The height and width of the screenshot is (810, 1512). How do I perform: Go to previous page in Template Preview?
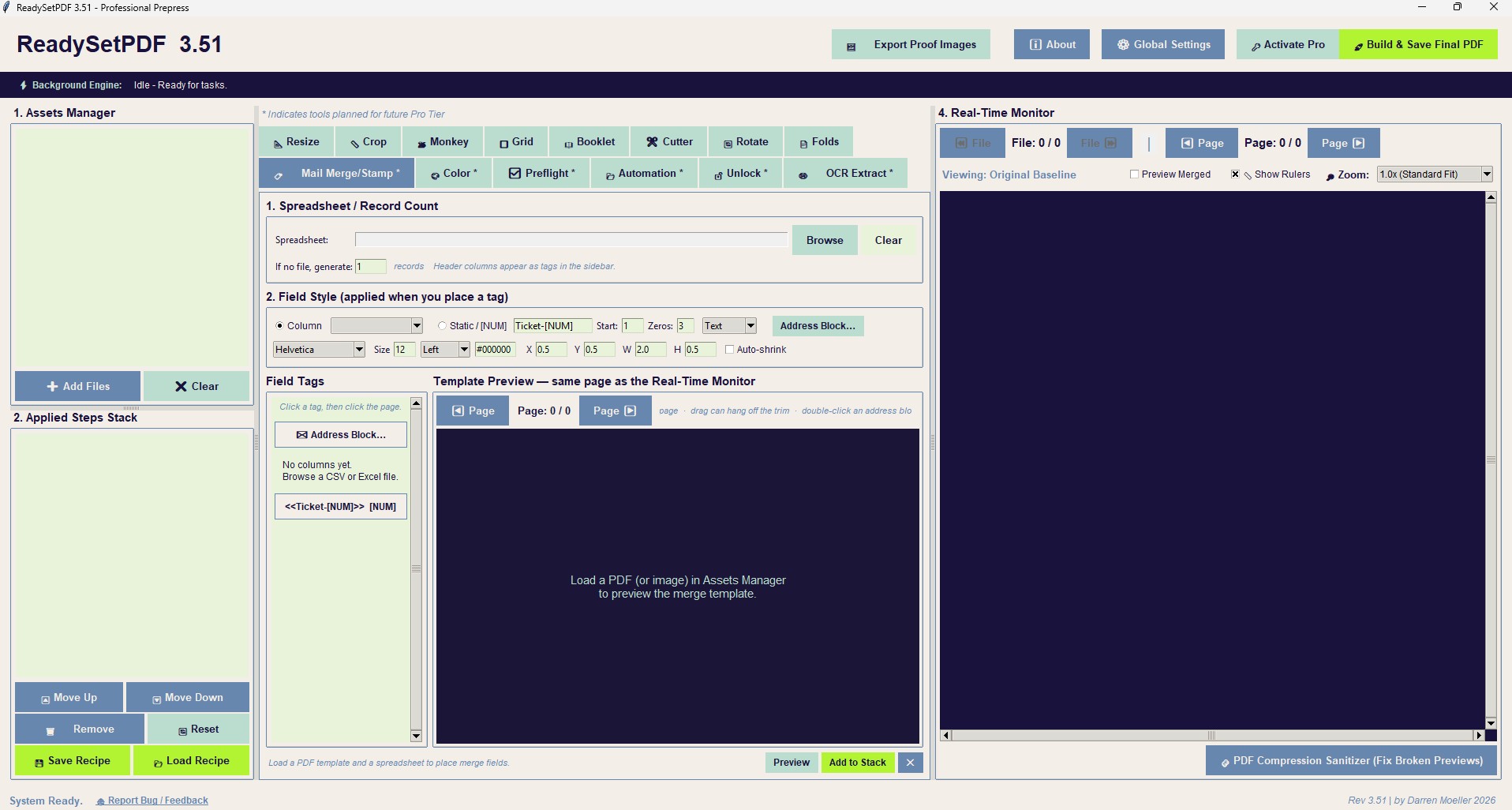473,411
